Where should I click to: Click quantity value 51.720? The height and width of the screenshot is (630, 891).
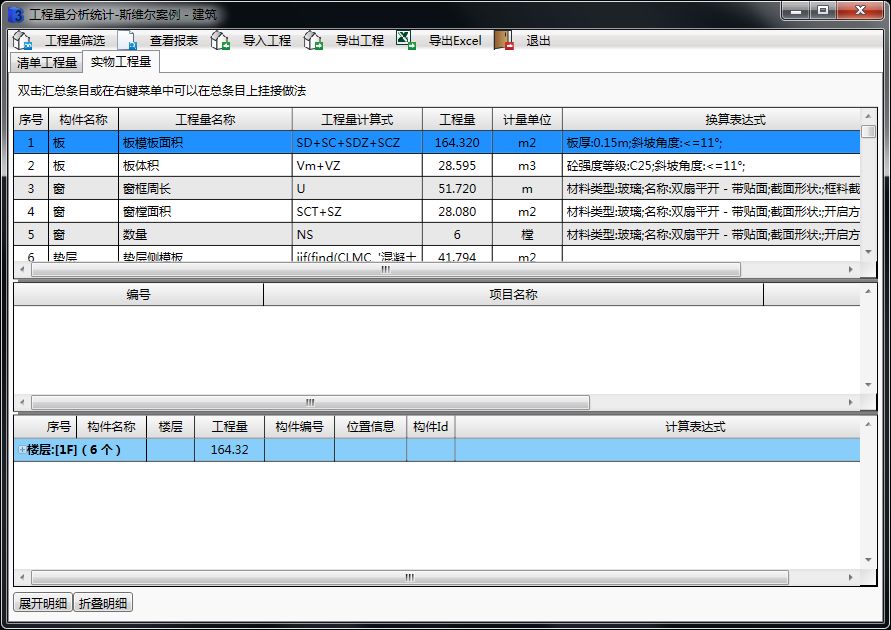[x=457, y=189]
